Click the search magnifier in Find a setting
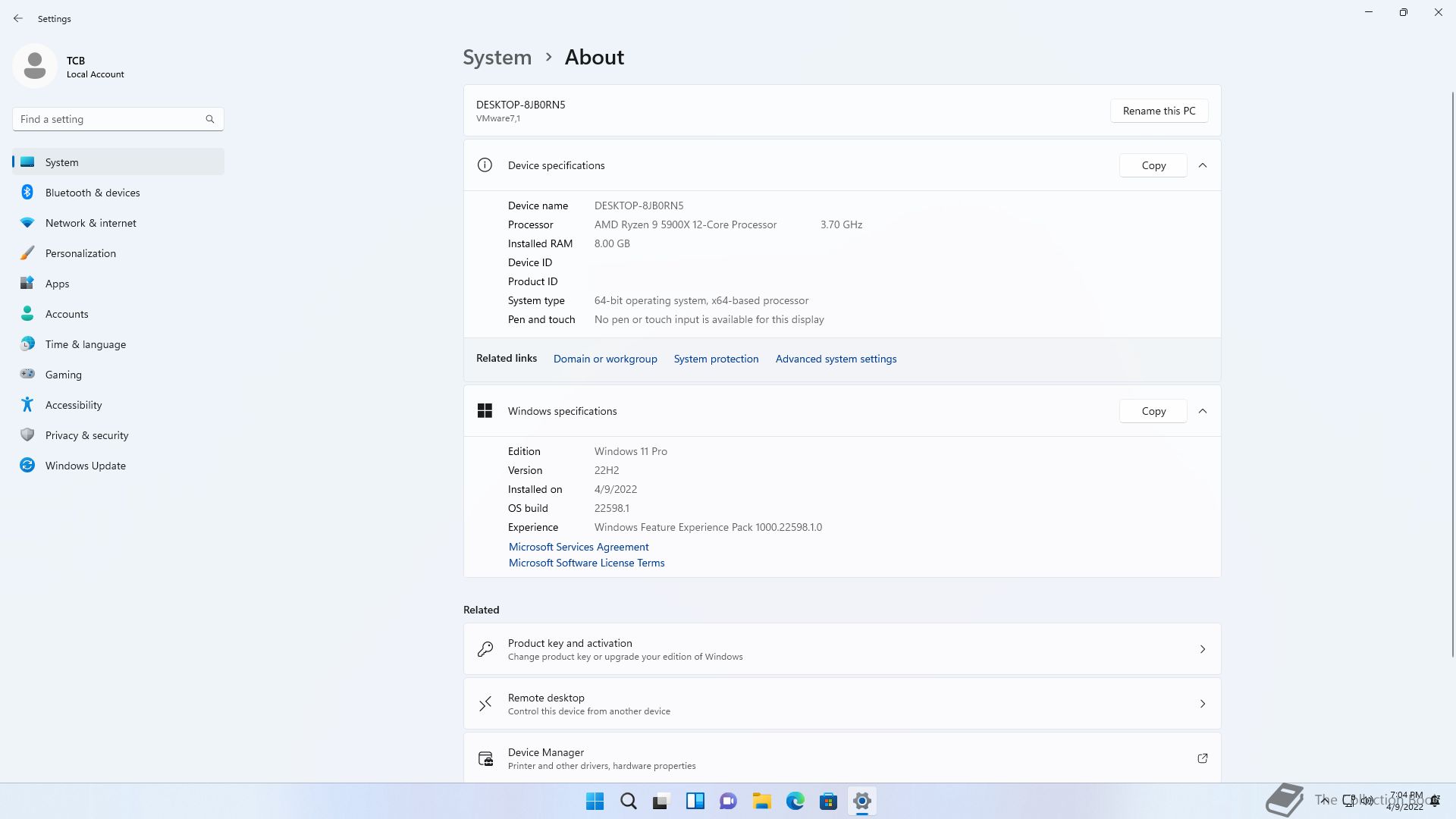Screen dimensions: 1456x819 point(210,119)
